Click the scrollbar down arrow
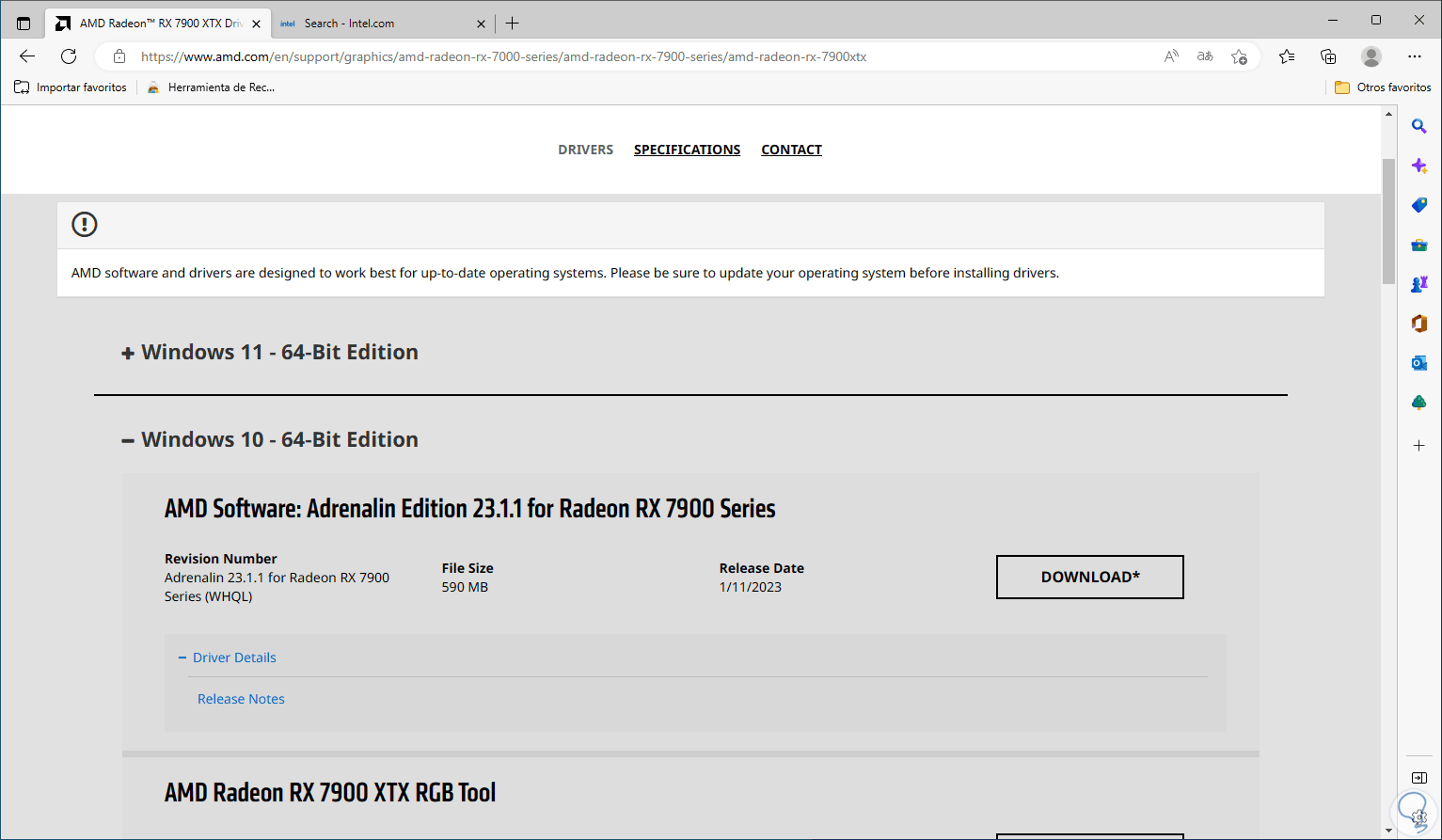 [1388, 832]
